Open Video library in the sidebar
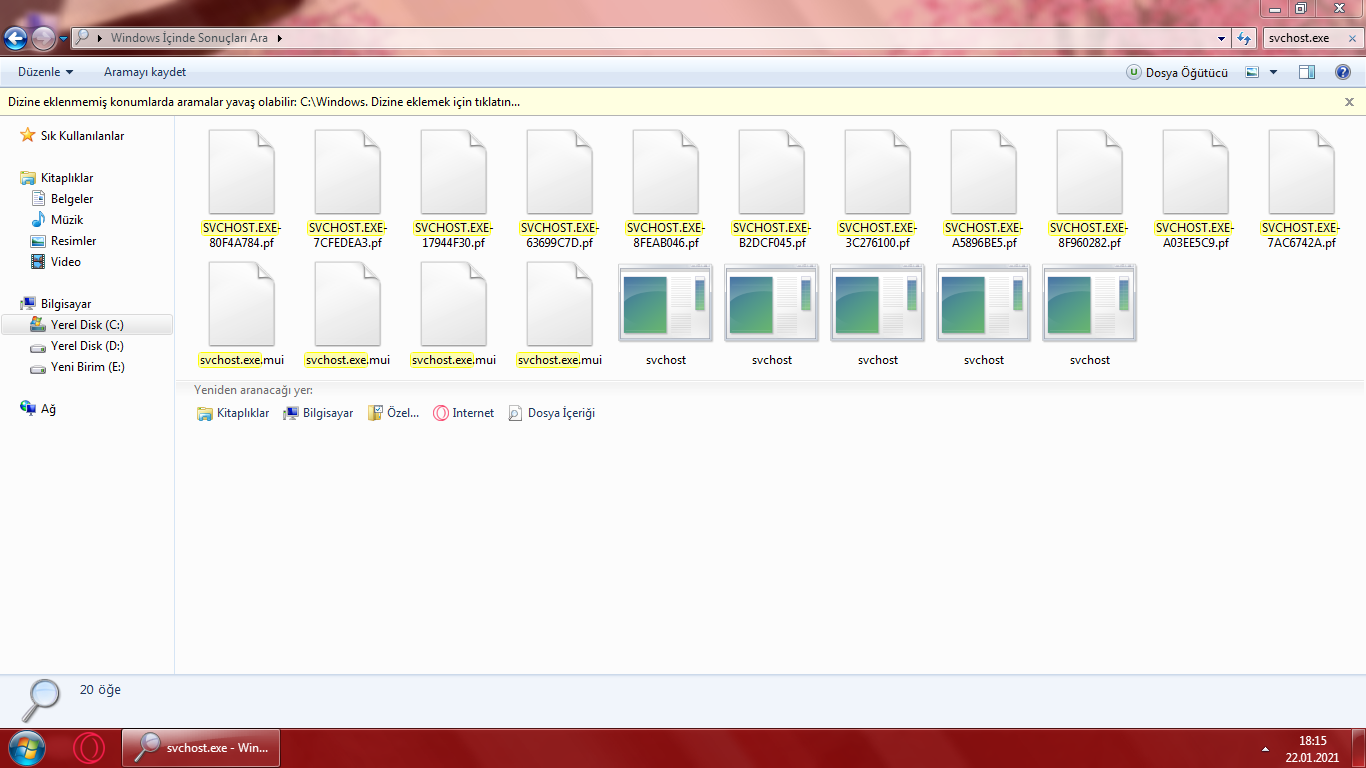 (x=56, y=262)
